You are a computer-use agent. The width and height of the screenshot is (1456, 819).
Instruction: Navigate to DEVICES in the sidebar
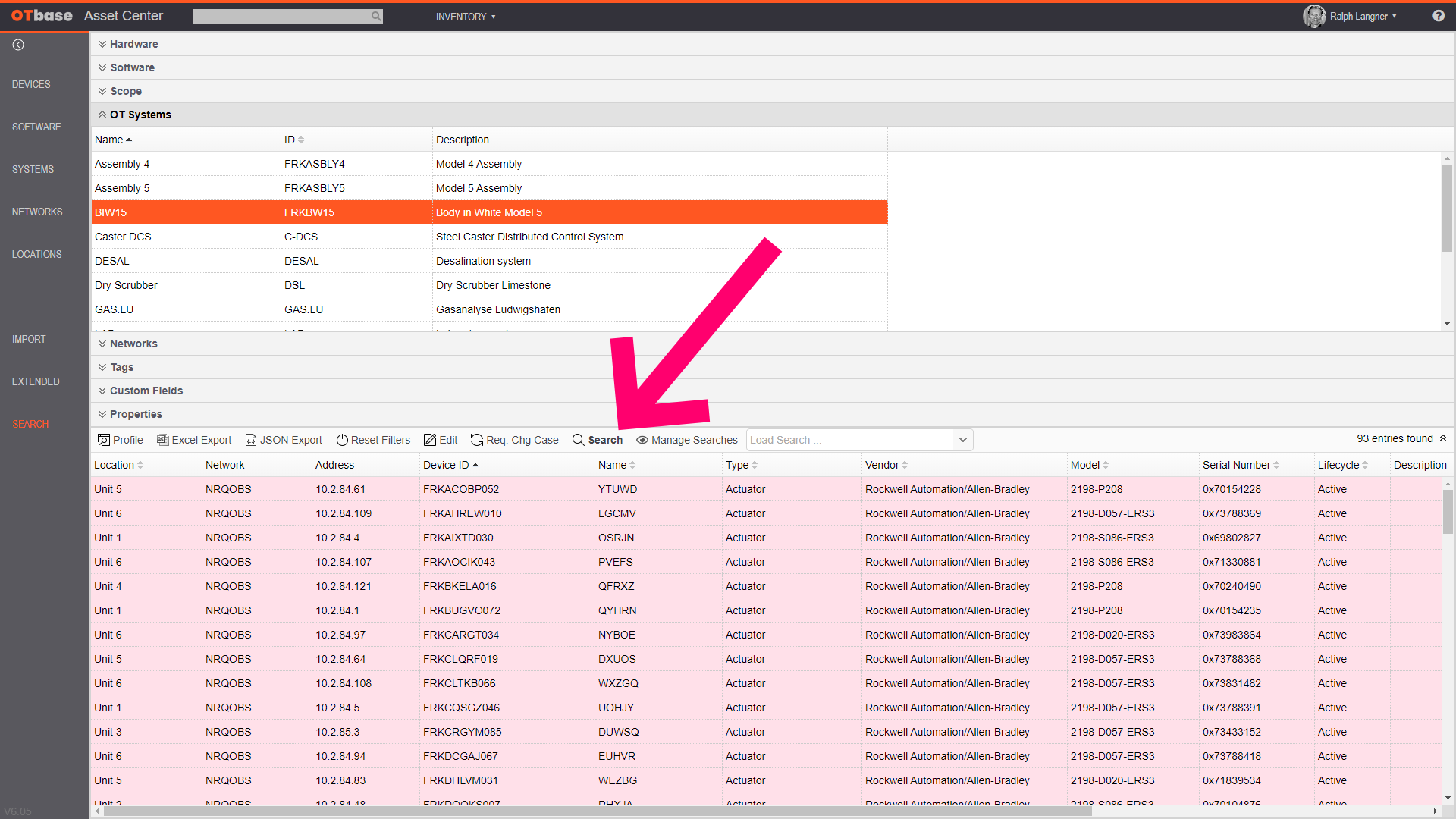[31, 84]
